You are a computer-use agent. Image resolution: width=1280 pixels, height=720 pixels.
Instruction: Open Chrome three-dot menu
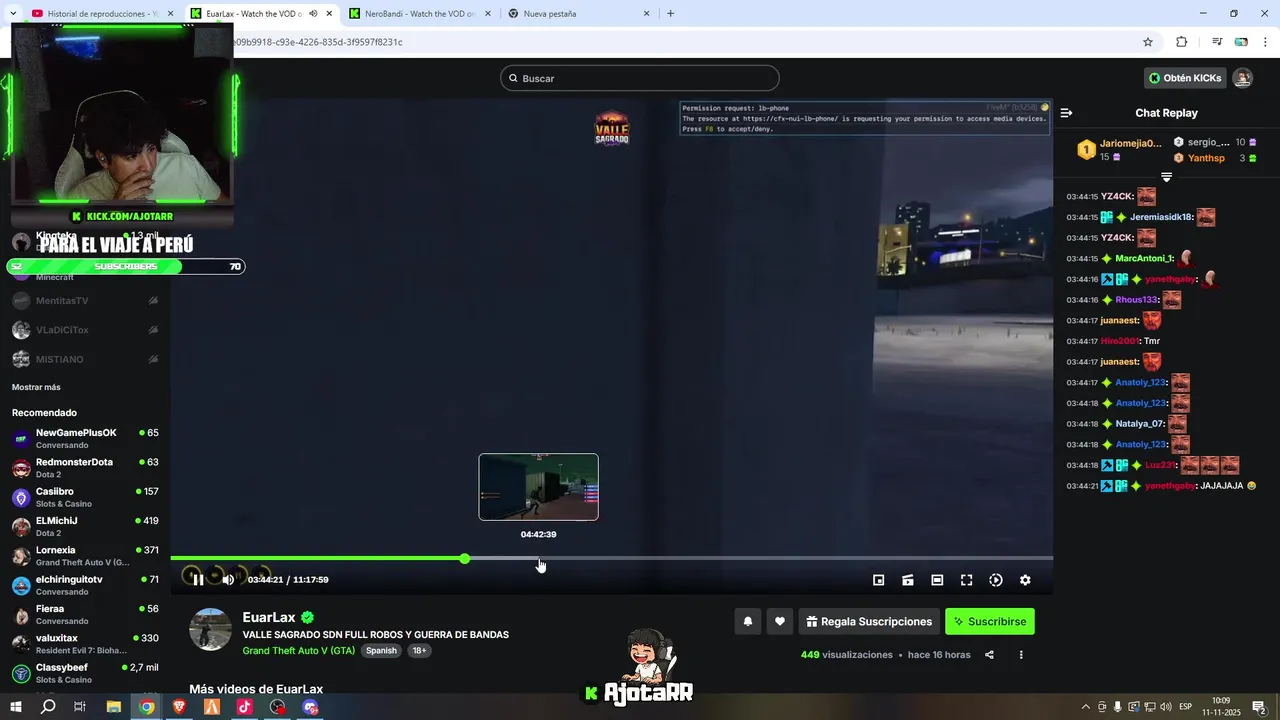point(1267,42)
